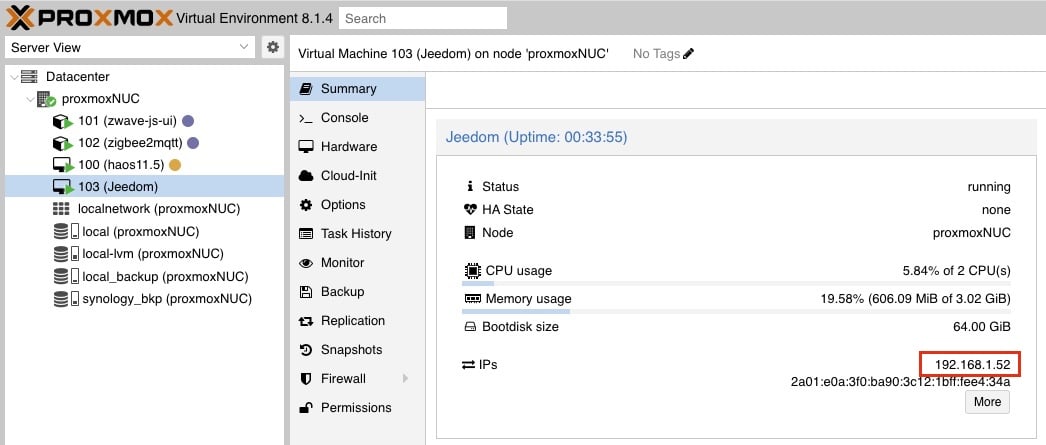
Task: Select container 102 (zigbee2mqtt)
Action: 129,143
